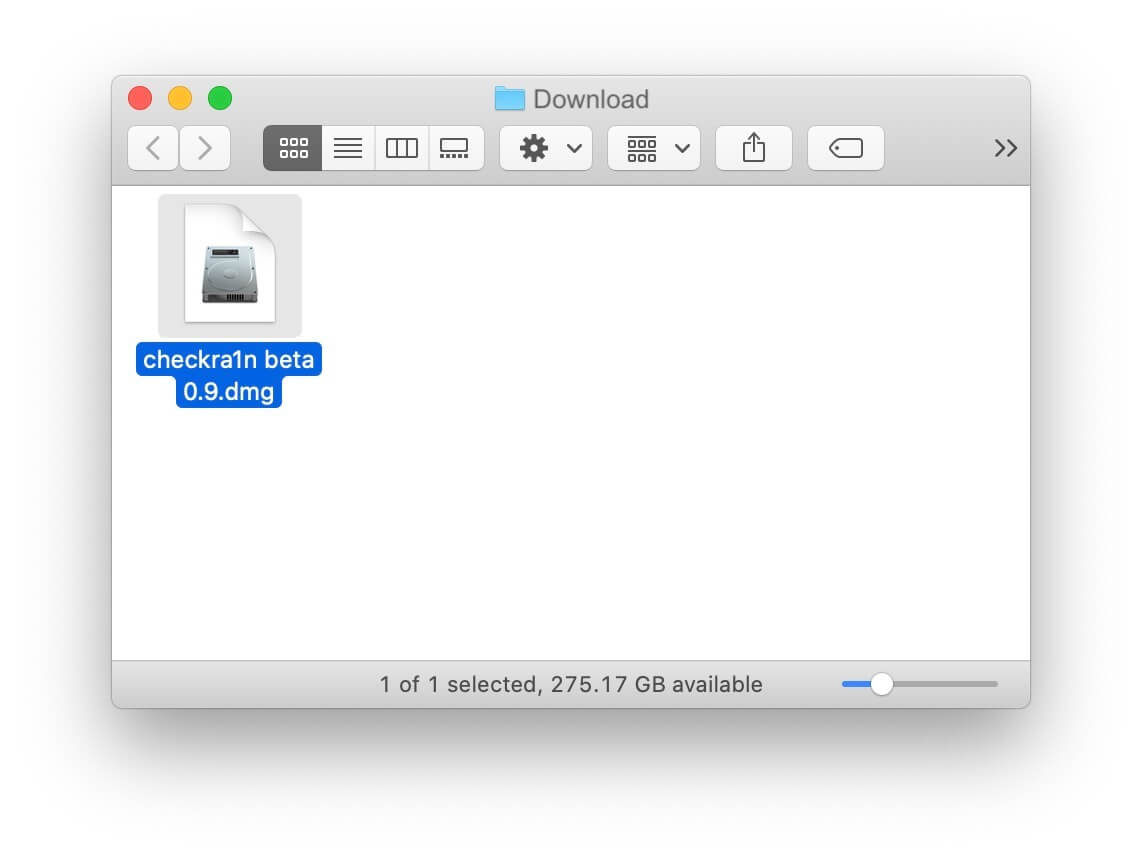
Task: Switch to list view
Action: point(348,149)
